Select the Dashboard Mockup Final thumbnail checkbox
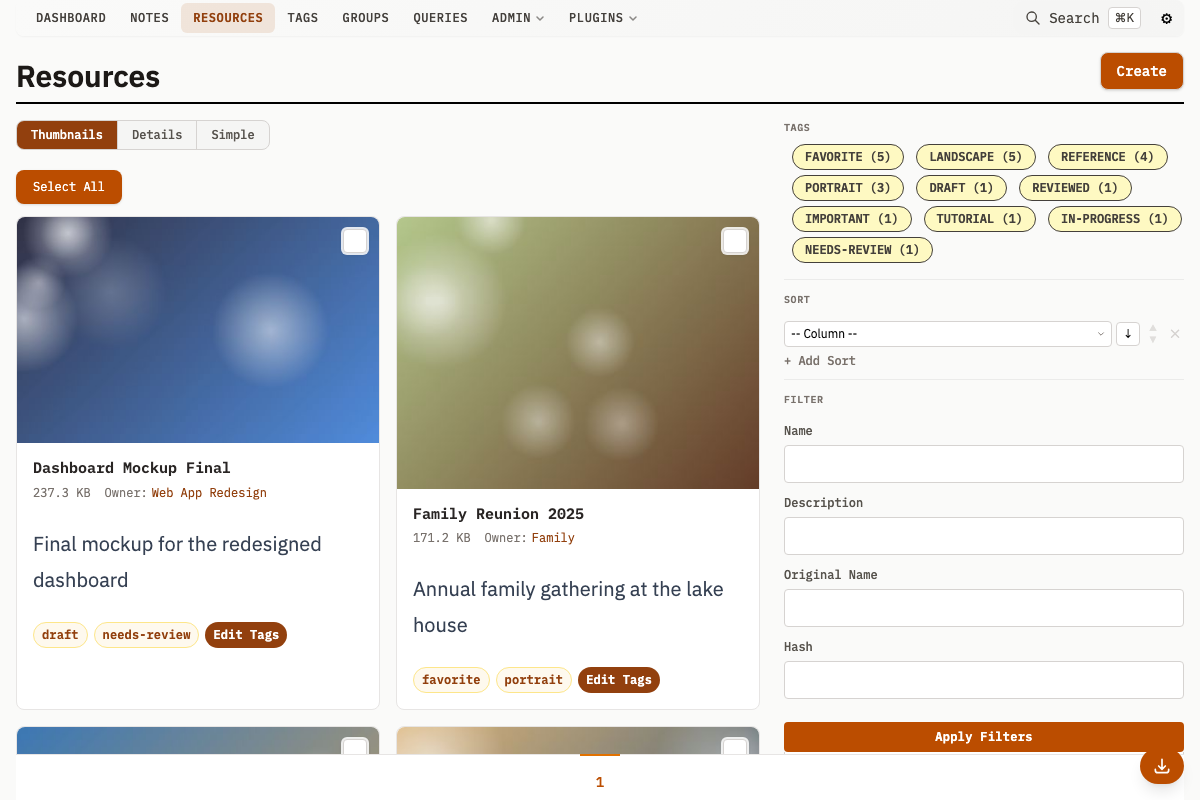Image resolution: width=1200 pixels, height=800 pixels. (x=355, y=241)
